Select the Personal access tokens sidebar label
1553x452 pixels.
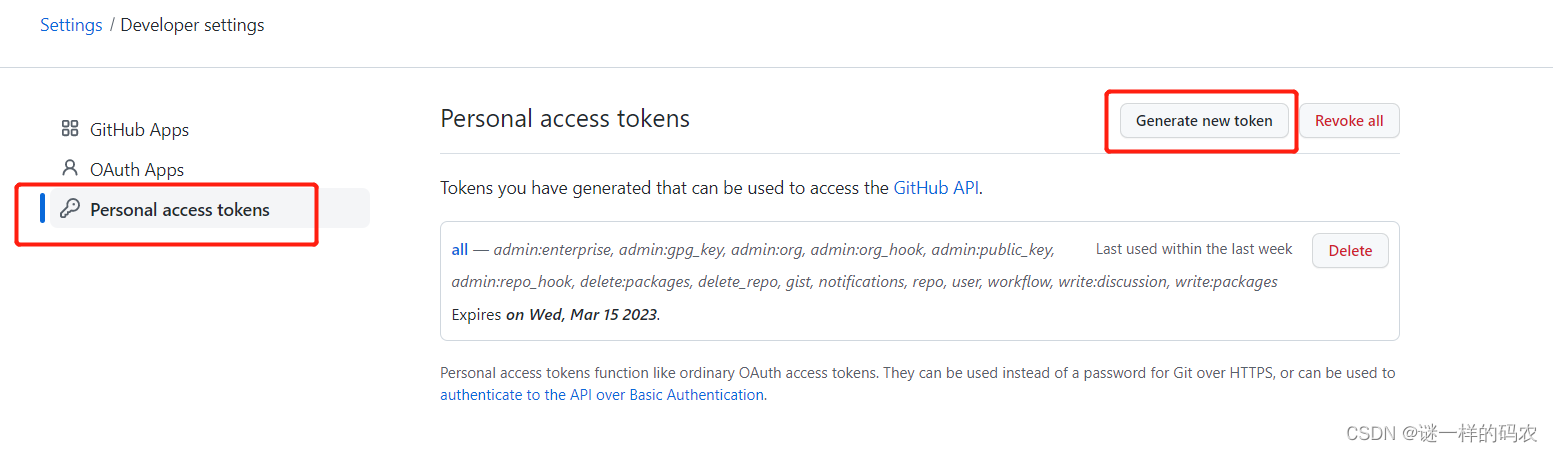(180, 210)
